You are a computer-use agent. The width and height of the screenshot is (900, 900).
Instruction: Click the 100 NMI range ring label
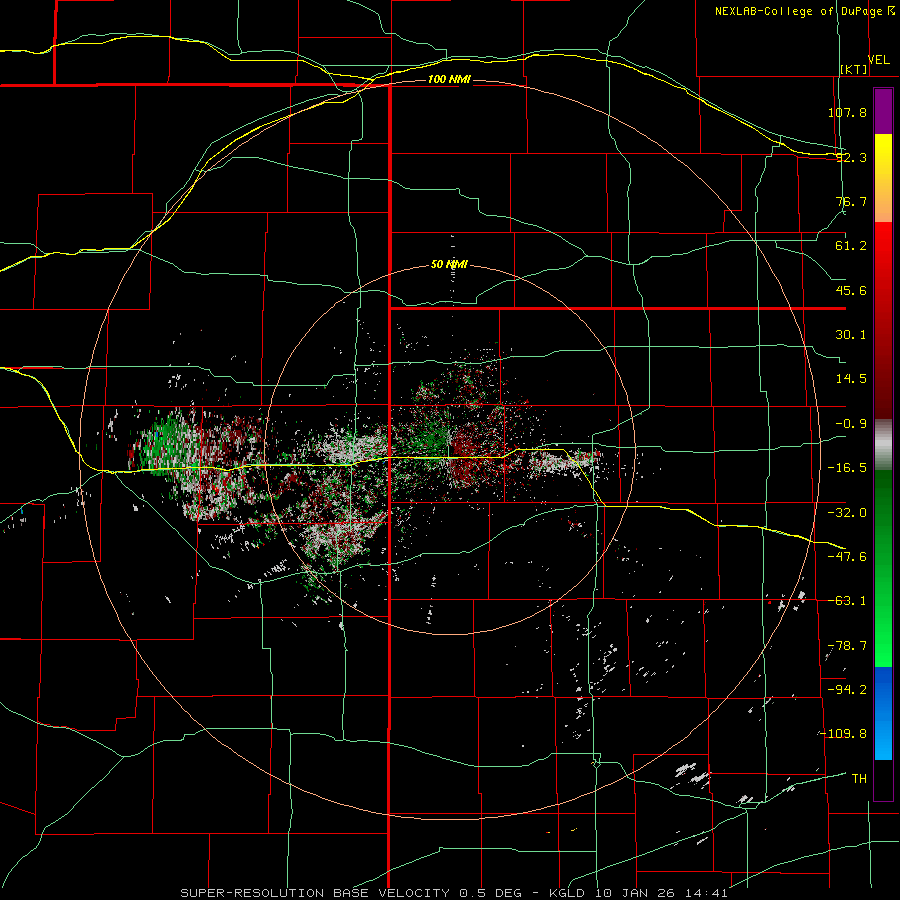[x=449, y=79]
